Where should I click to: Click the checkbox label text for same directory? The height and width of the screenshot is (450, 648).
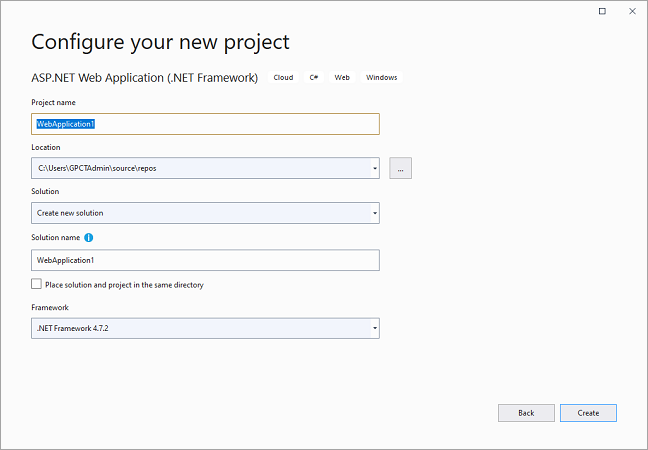[124, 285]
